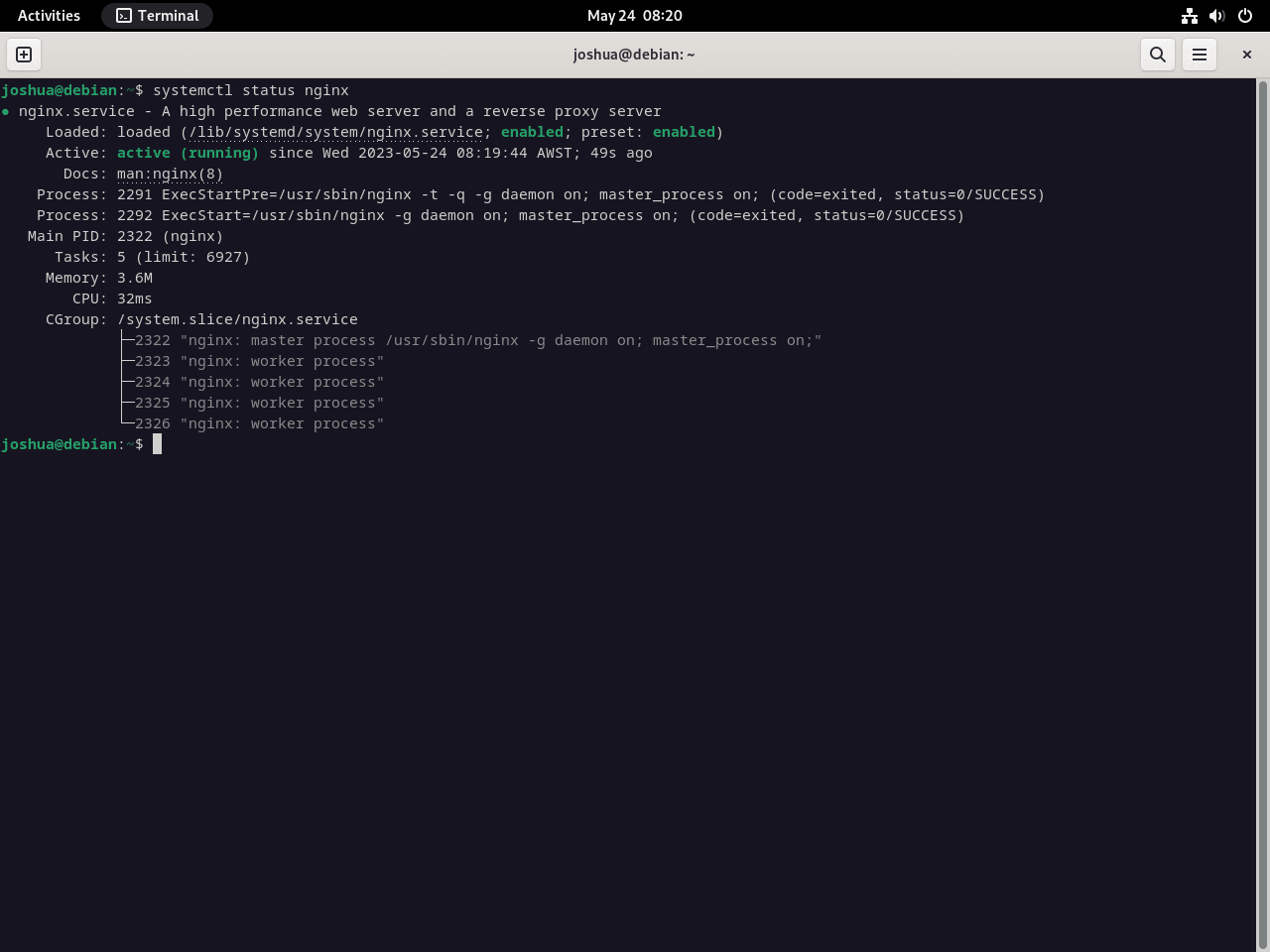This screenshot has height=952, width=1270.
Task: Click the green status dot before nginx.service
Action: coord(6,111)
